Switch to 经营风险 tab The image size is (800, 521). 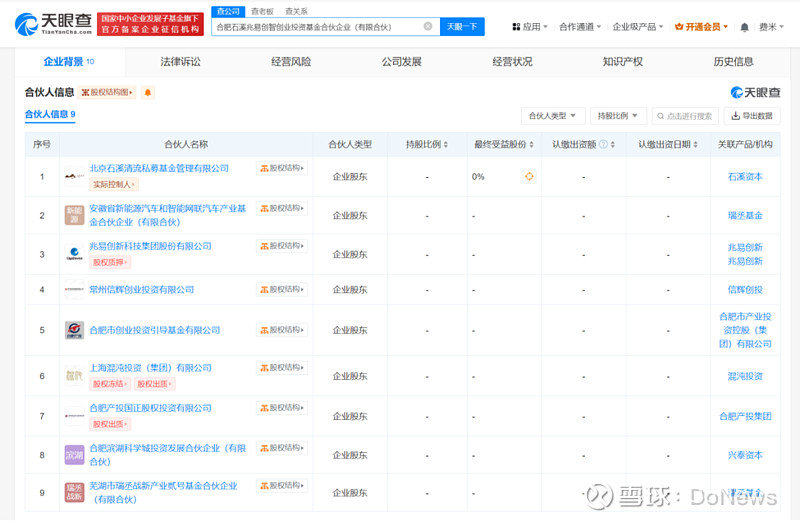[x=291, y=62]
